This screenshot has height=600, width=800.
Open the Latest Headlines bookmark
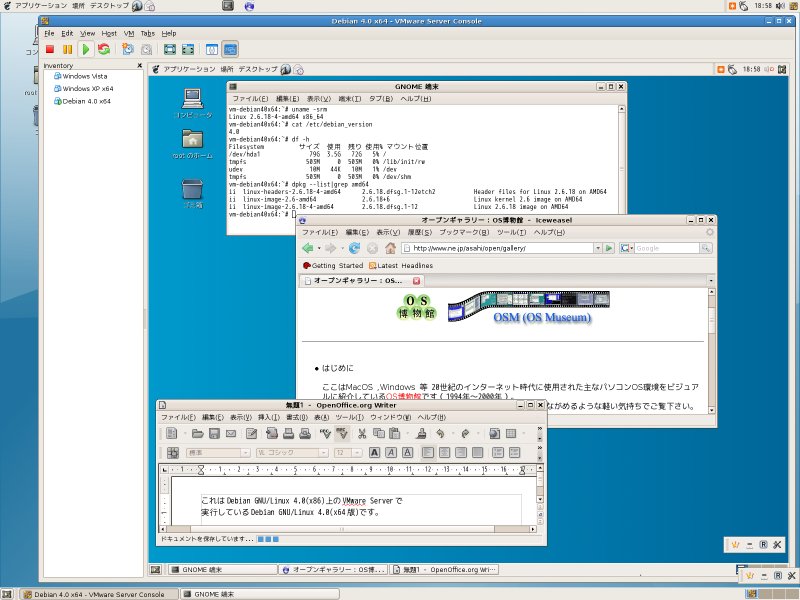[x=401, y=266]
